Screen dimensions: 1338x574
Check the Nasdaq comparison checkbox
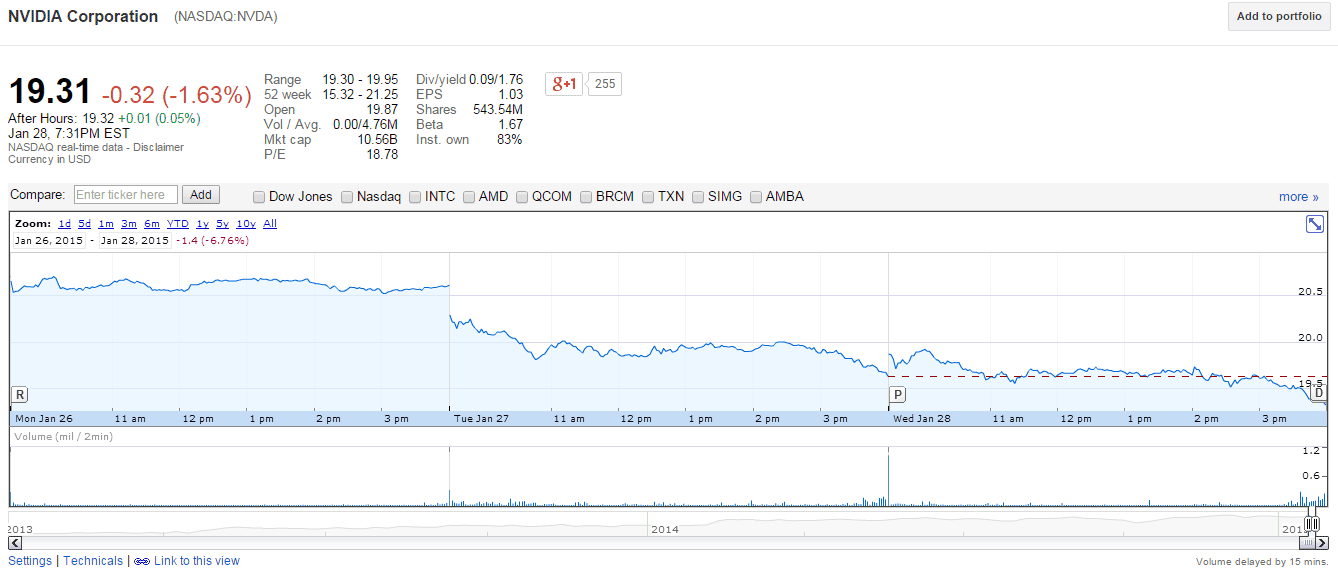point(348,197)
